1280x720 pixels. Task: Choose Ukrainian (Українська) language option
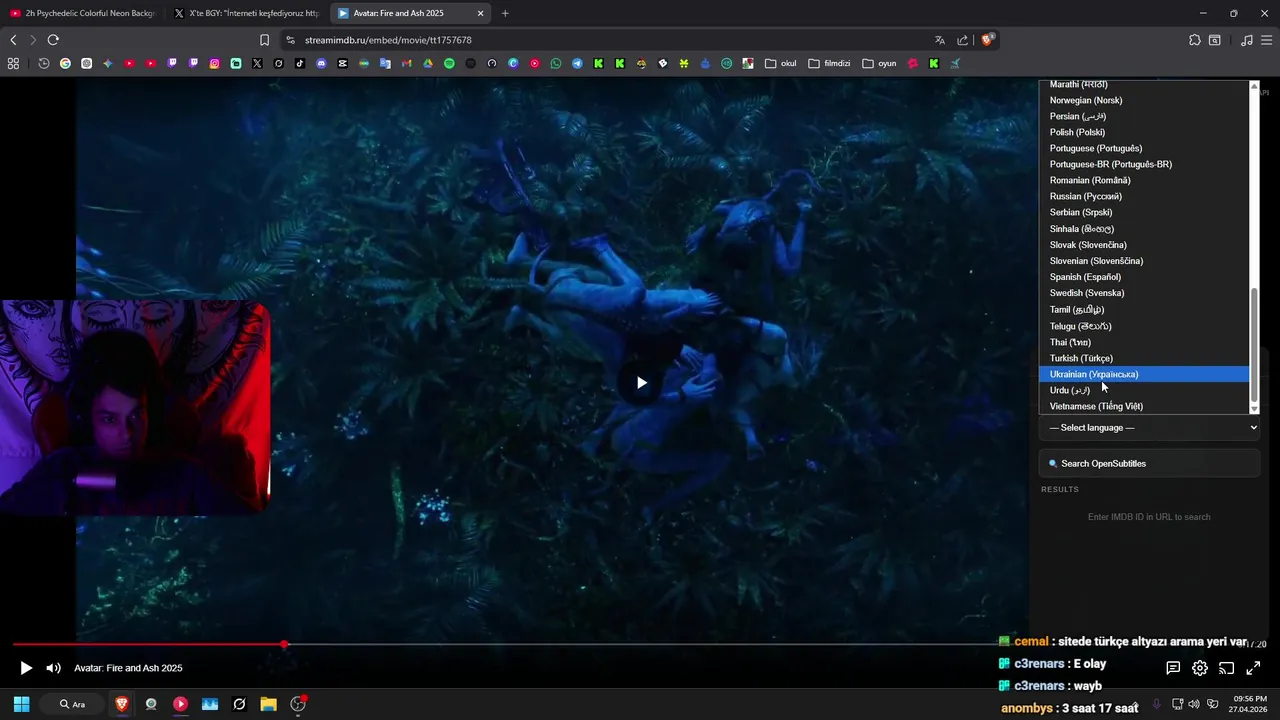point(1144,374)
